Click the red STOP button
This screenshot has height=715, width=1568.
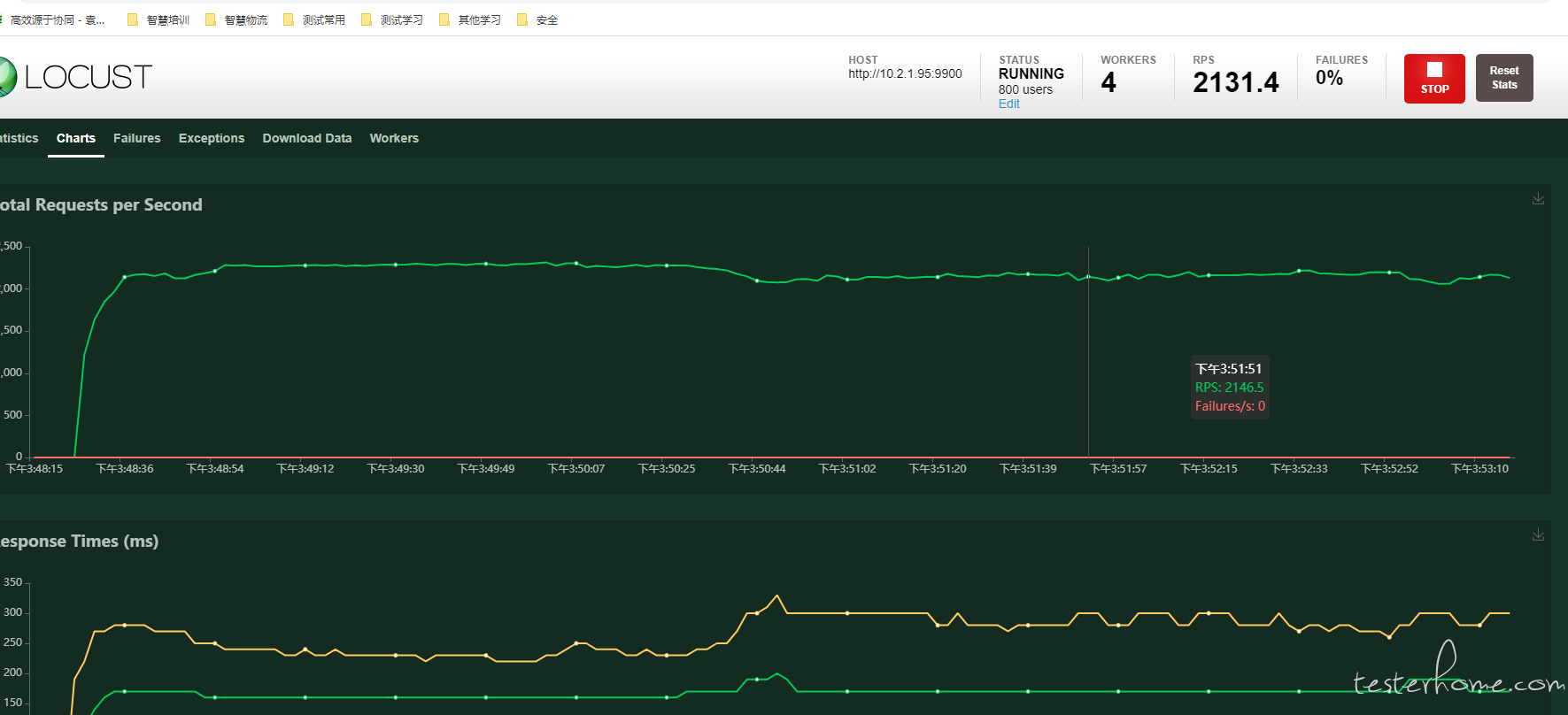(1434, 79)
